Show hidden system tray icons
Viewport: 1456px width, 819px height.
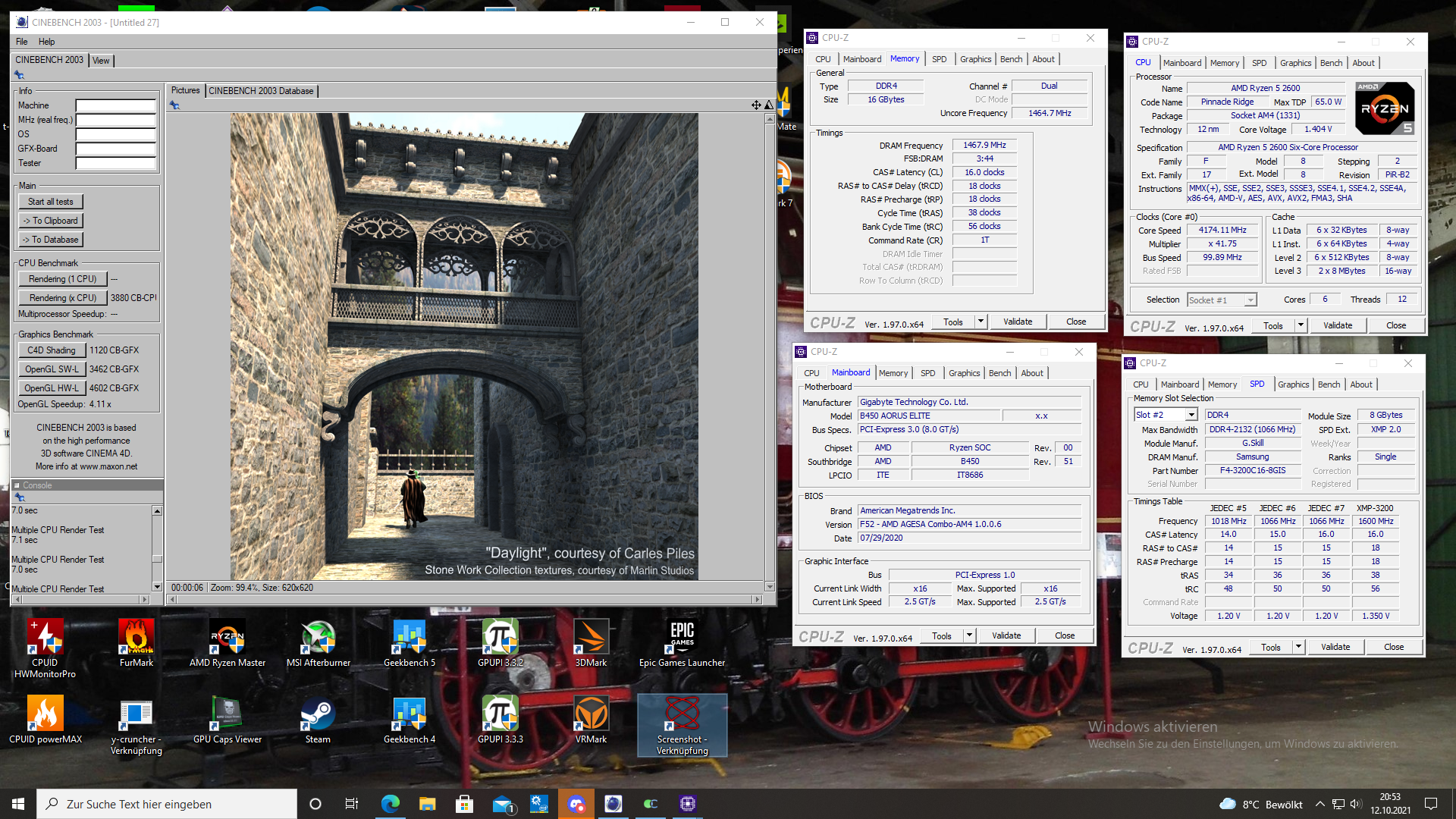pos(1319,804)
